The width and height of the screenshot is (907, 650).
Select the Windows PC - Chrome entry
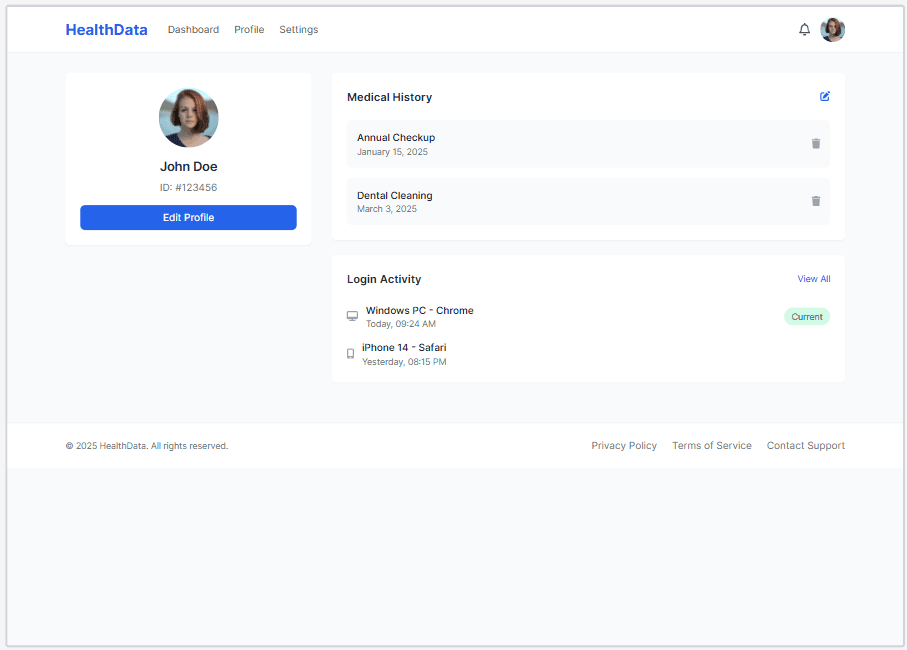point(419,311)
